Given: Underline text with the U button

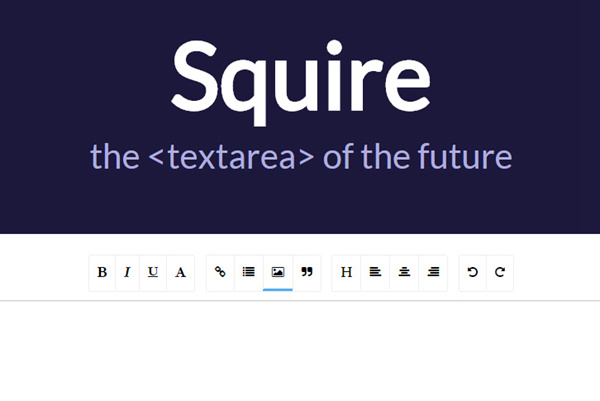Looking at the screenshot, I should coord(153,272).
